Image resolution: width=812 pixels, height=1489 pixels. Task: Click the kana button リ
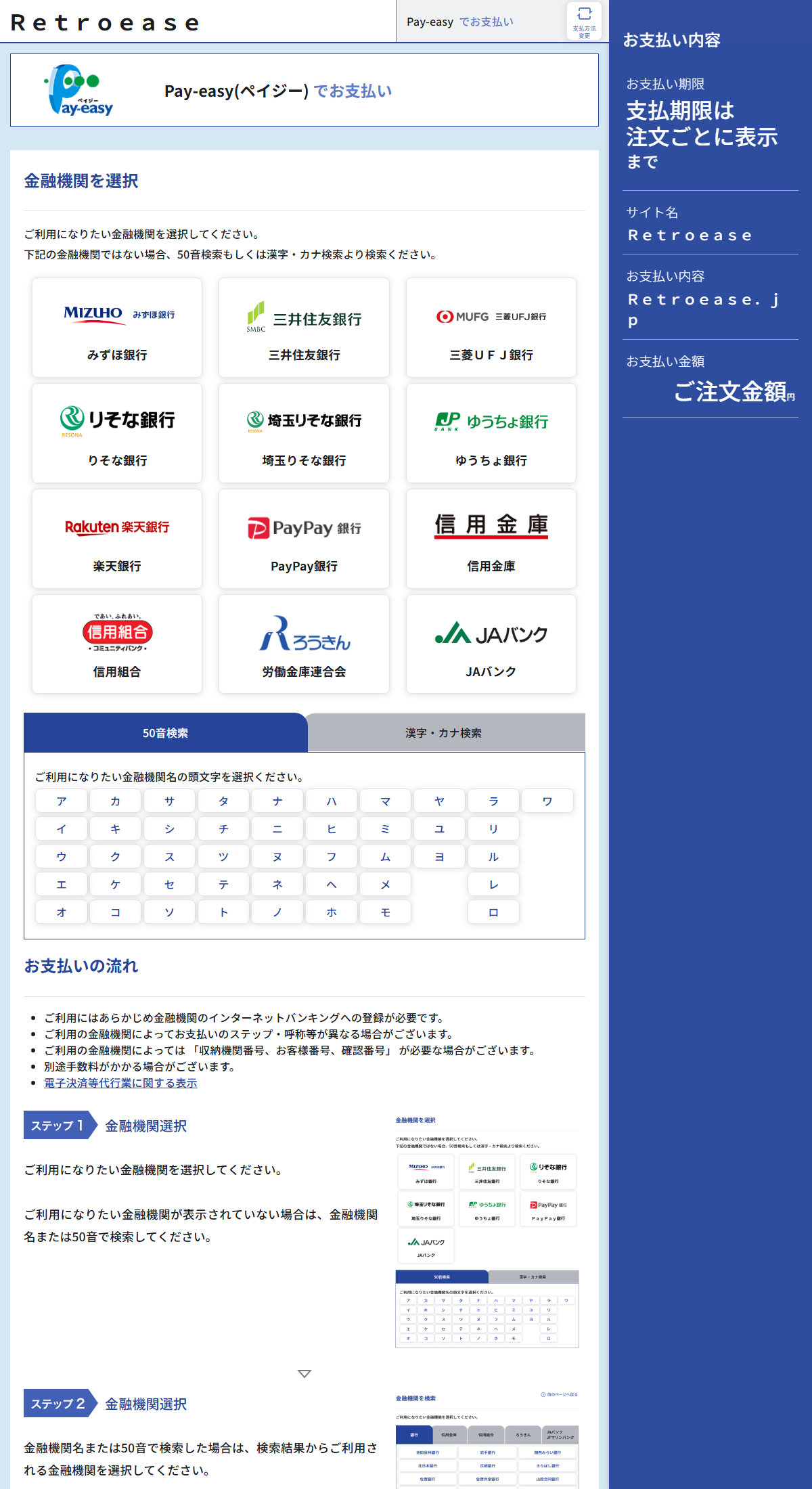tap(494, 828)
